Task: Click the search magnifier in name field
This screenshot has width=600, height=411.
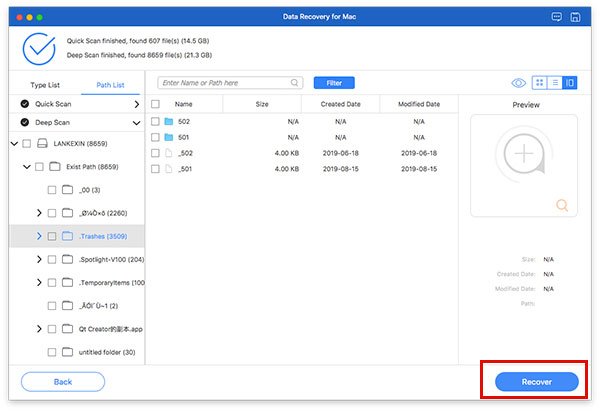Action: (294, 83)
